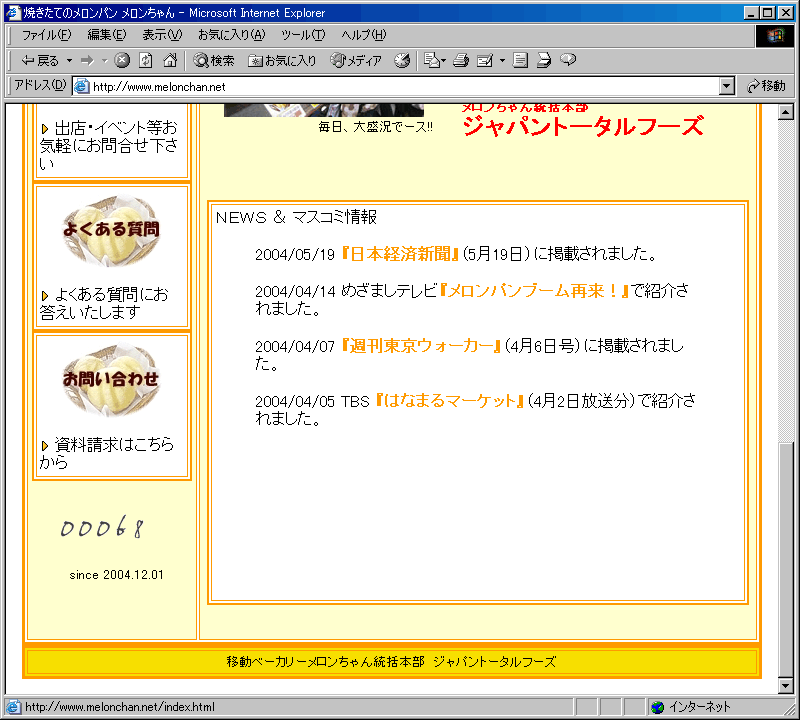Click the 移動 (Go) button
The height and width of the screenshot is (720, 800).
click(766, 86)
